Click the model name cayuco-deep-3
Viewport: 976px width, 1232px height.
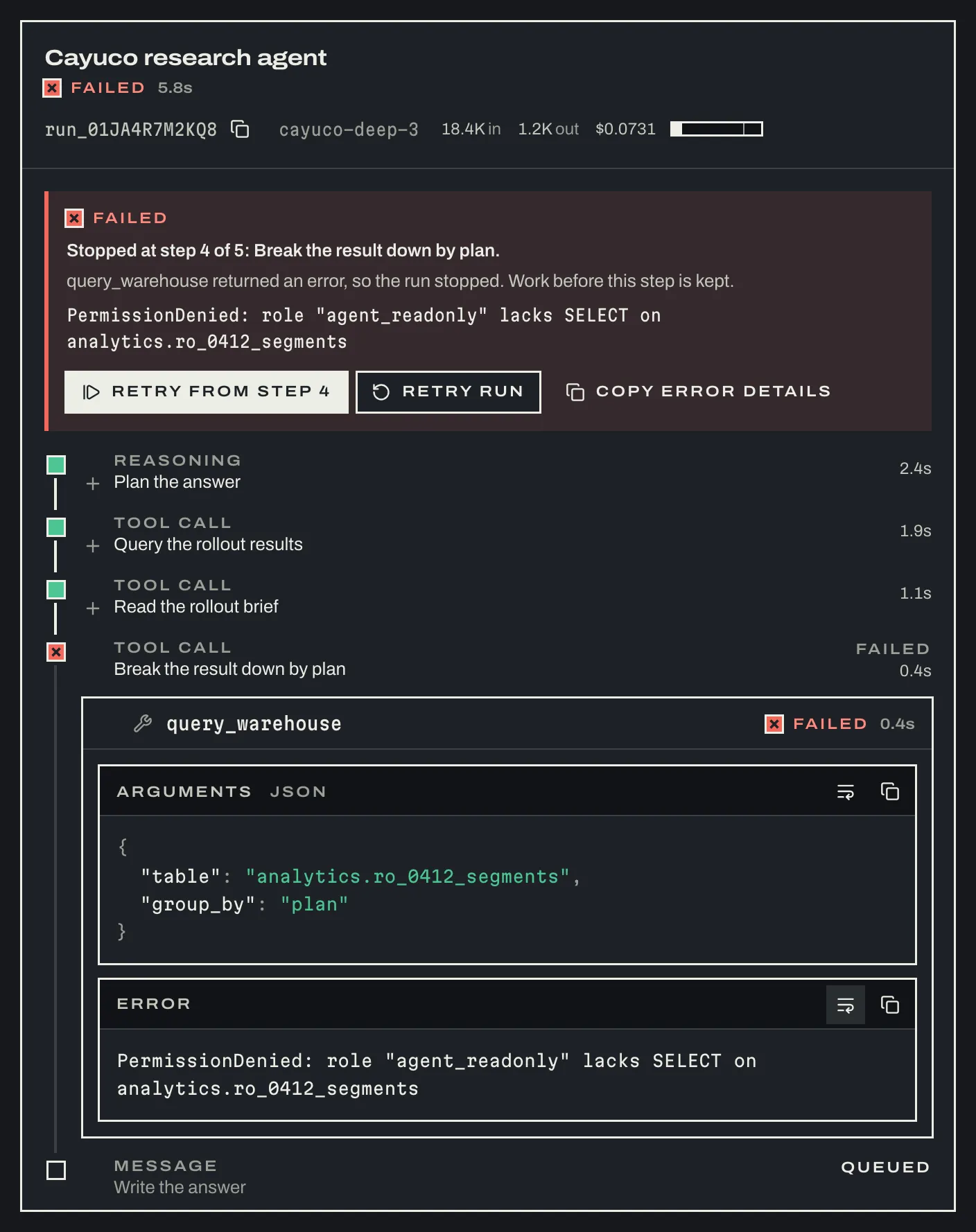click(349, 130)
